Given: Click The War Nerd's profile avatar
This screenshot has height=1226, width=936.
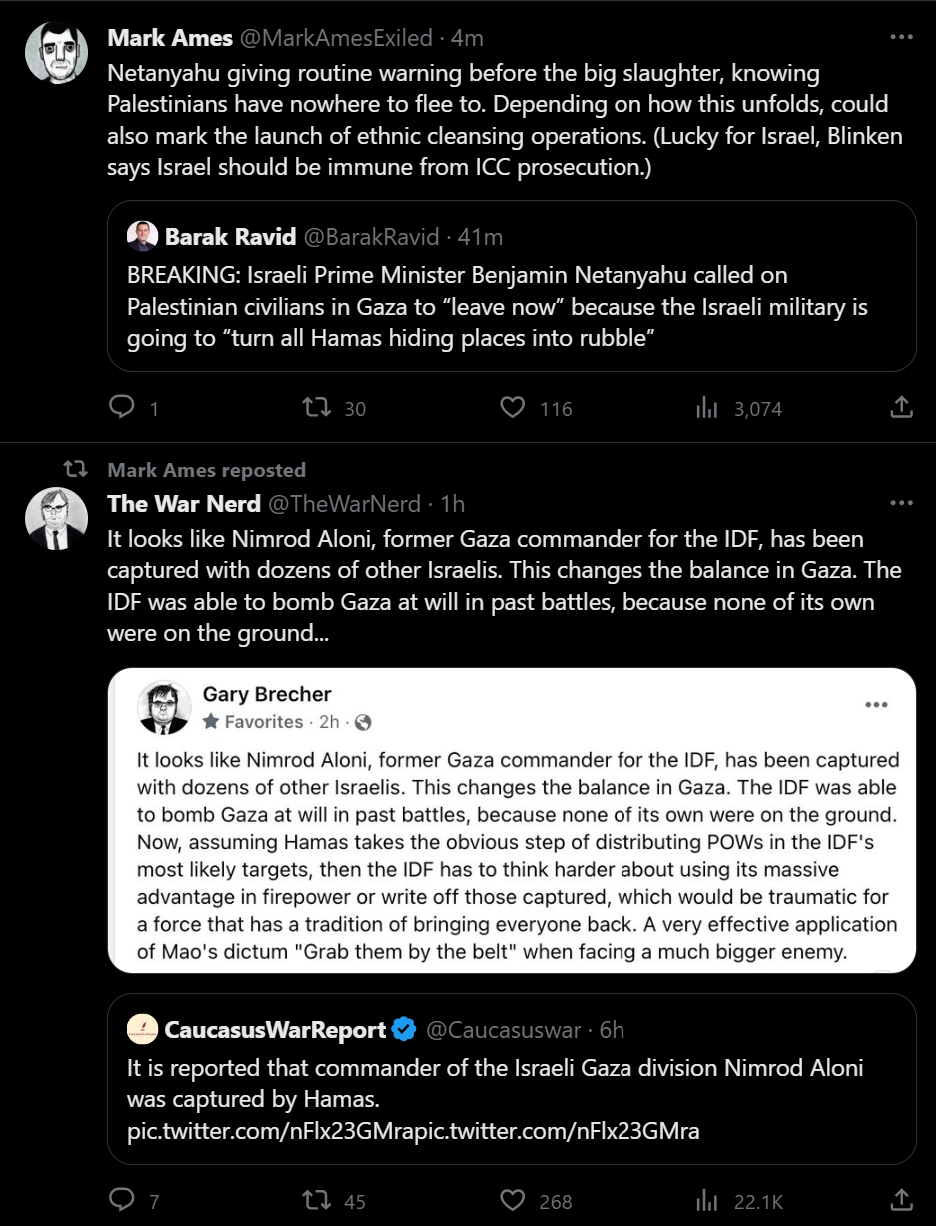Looking at the screenshot, I should (56, 518).
